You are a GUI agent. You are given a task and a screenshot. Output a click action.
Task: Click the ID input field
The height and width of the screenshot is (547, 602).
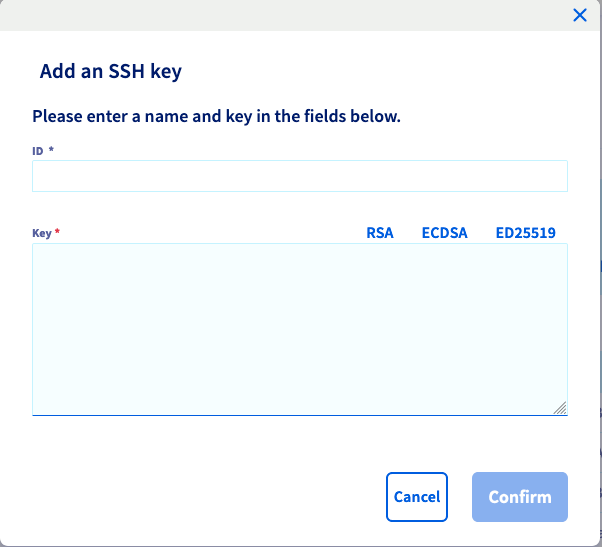tap(300, 176)
